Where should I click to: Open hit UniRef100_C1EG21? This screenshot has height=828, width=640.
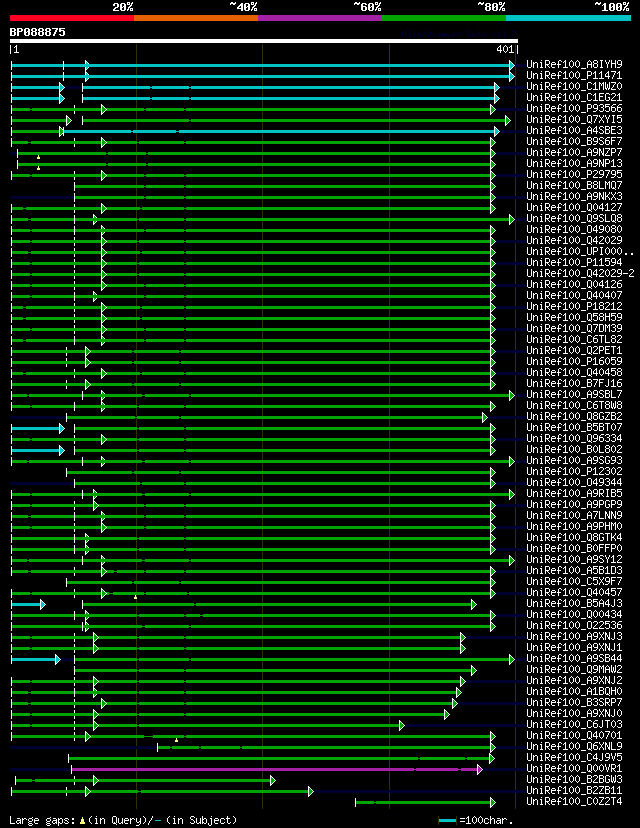click(574, 97)
